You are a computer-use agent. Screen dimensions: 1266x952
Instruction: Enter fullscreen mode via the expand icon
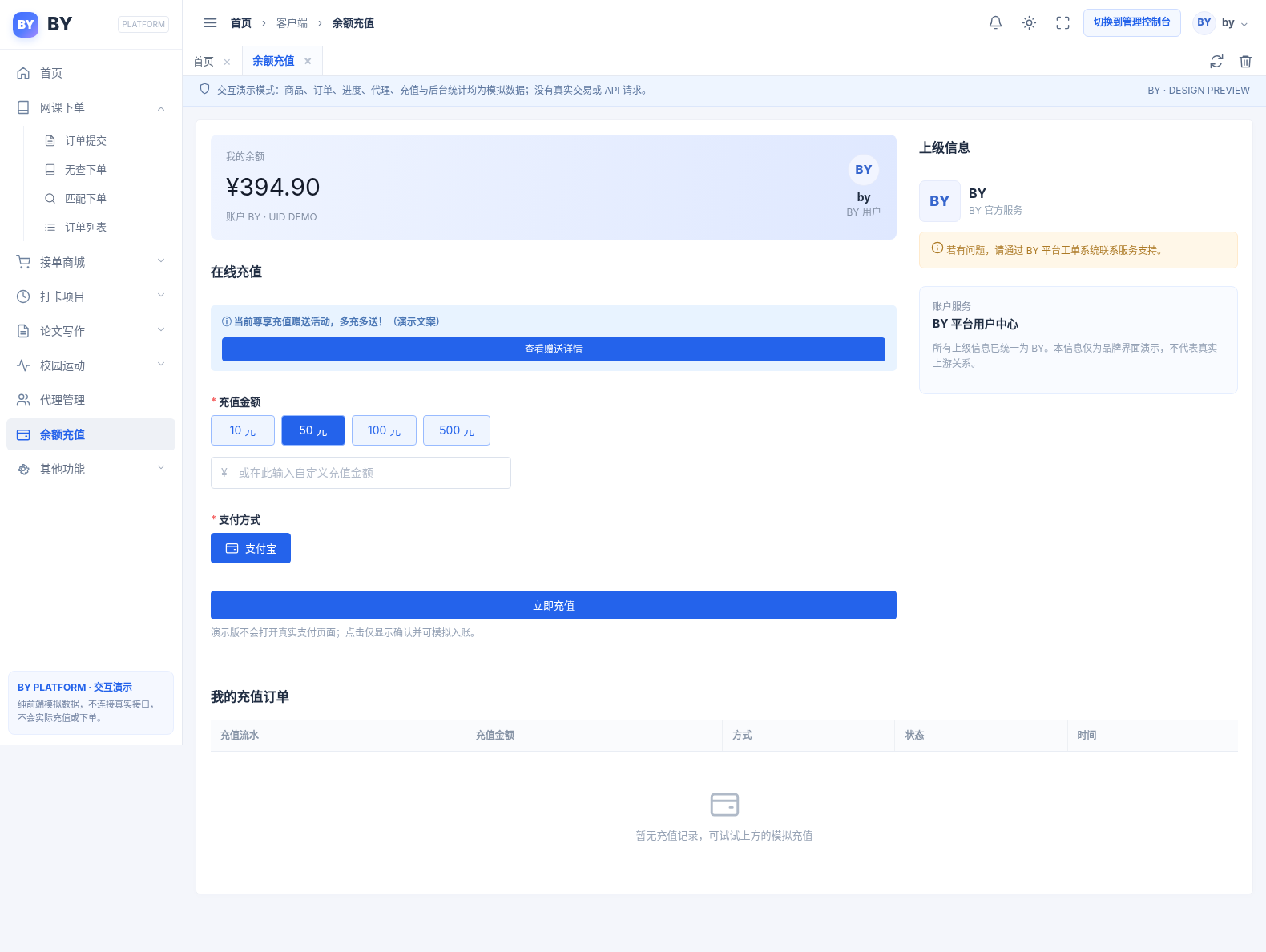(x=1062, y=23)
